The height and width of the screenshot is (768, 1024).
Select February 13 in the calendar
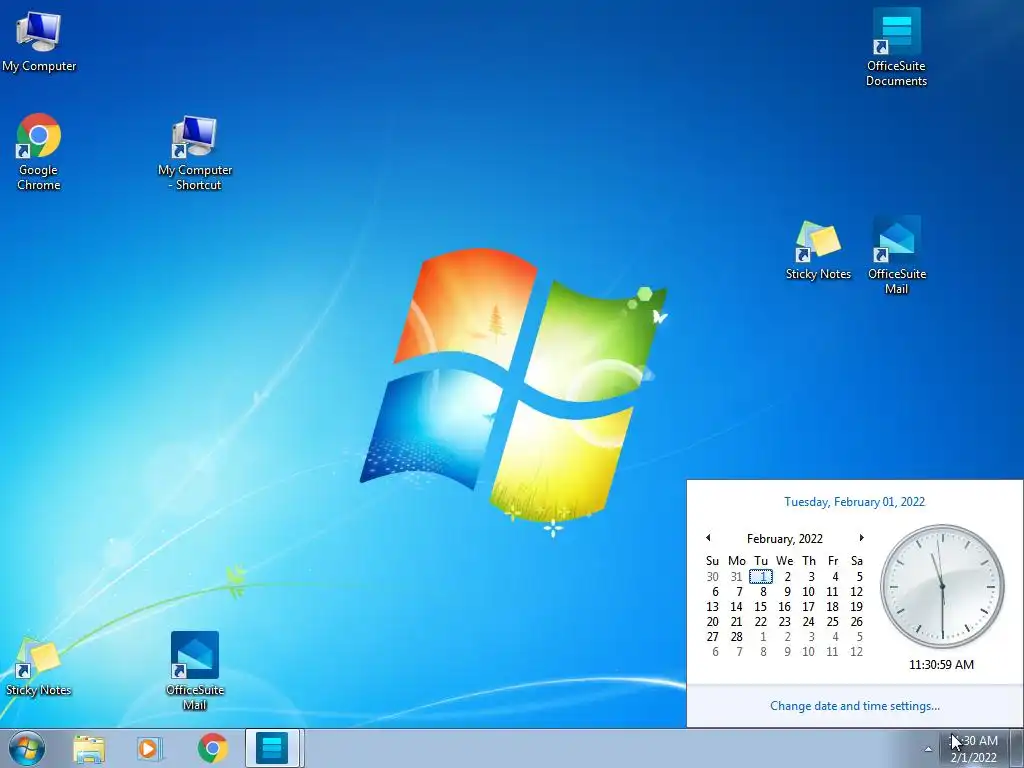[712, 607]
